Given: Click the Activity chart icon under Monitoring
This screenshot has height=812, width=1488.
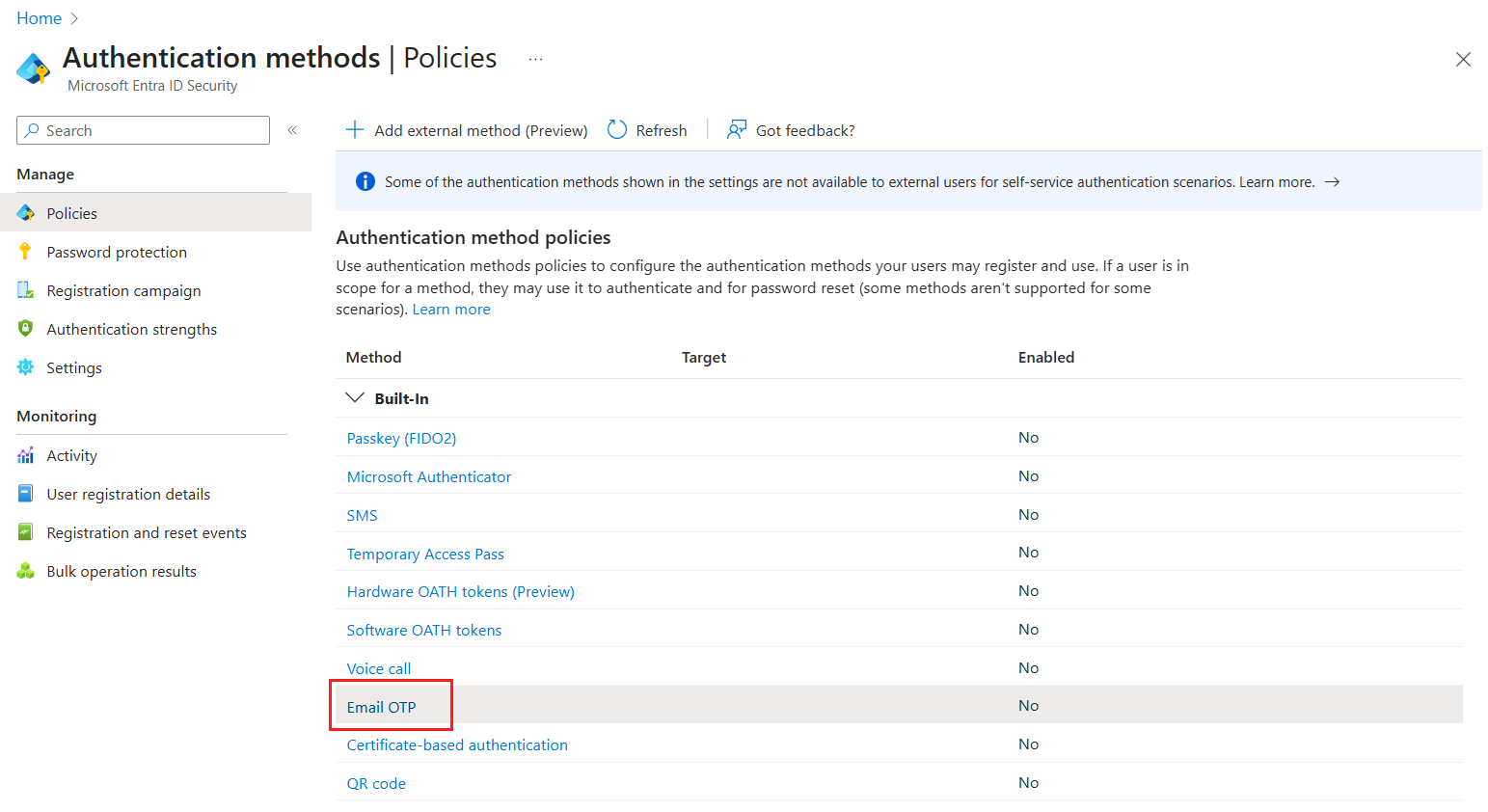Looking at the screenshot, I should pyautogui.click(x=26, y=454).
